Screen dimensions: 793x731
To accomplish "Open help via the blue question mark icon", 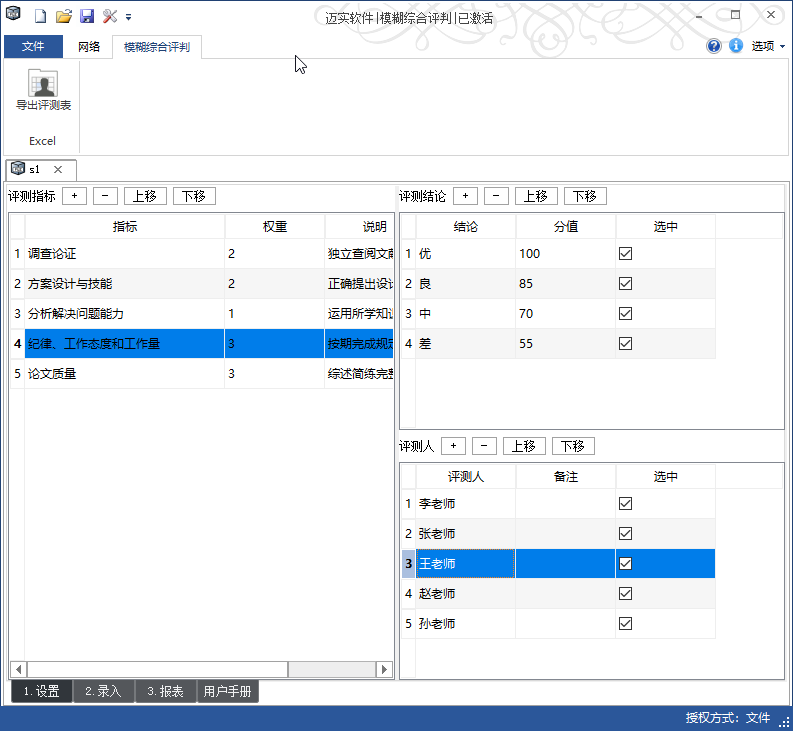I will [714, 46].
